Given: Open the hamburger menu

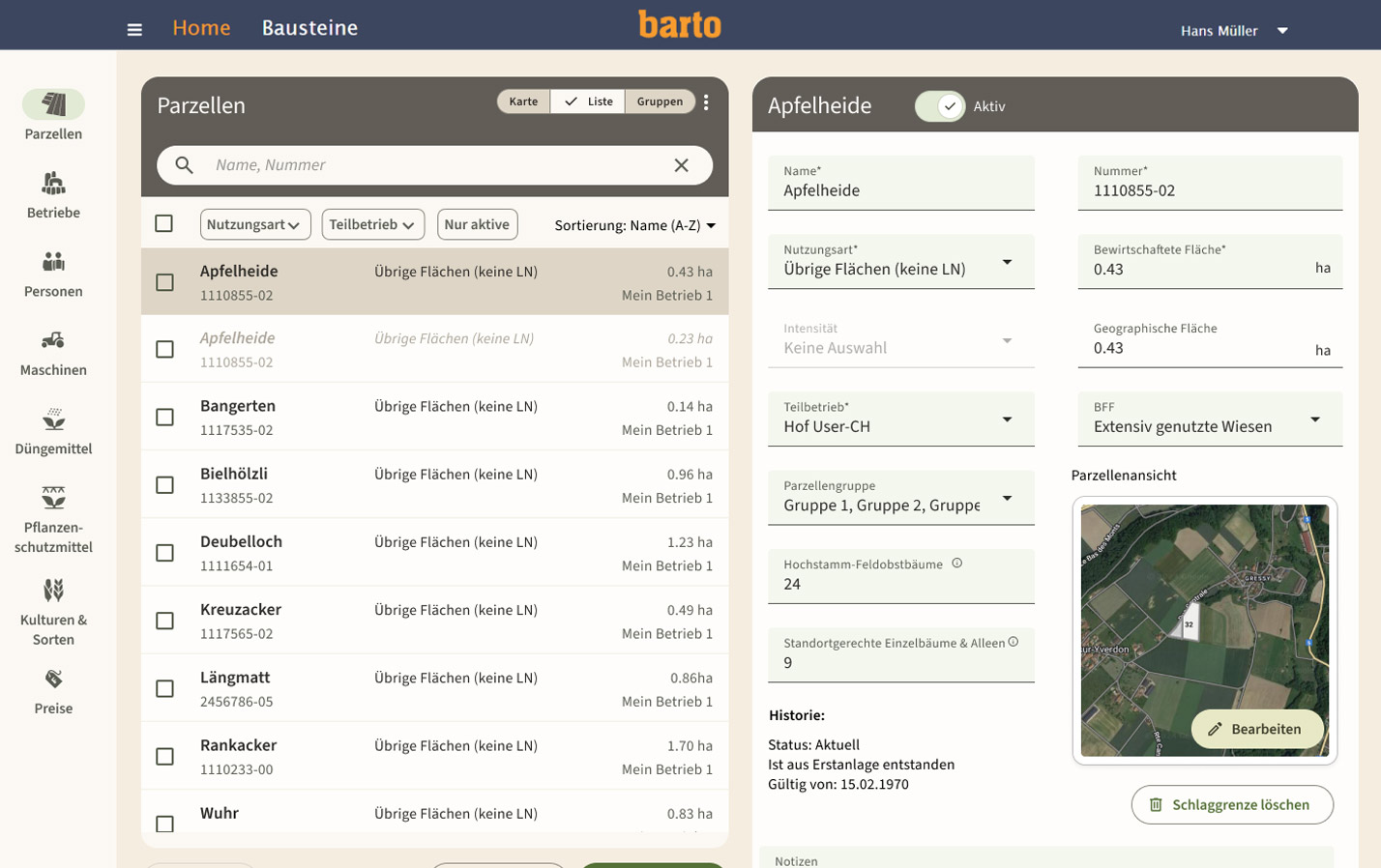Looking at the screenshot, I should coord(134,30).
